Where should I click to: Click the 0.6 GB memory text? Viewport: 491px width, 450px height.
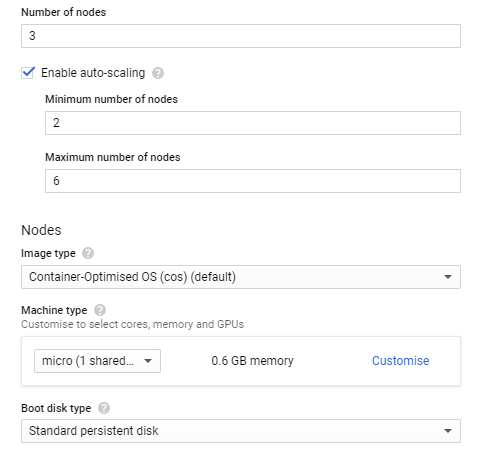click(252, 361)
